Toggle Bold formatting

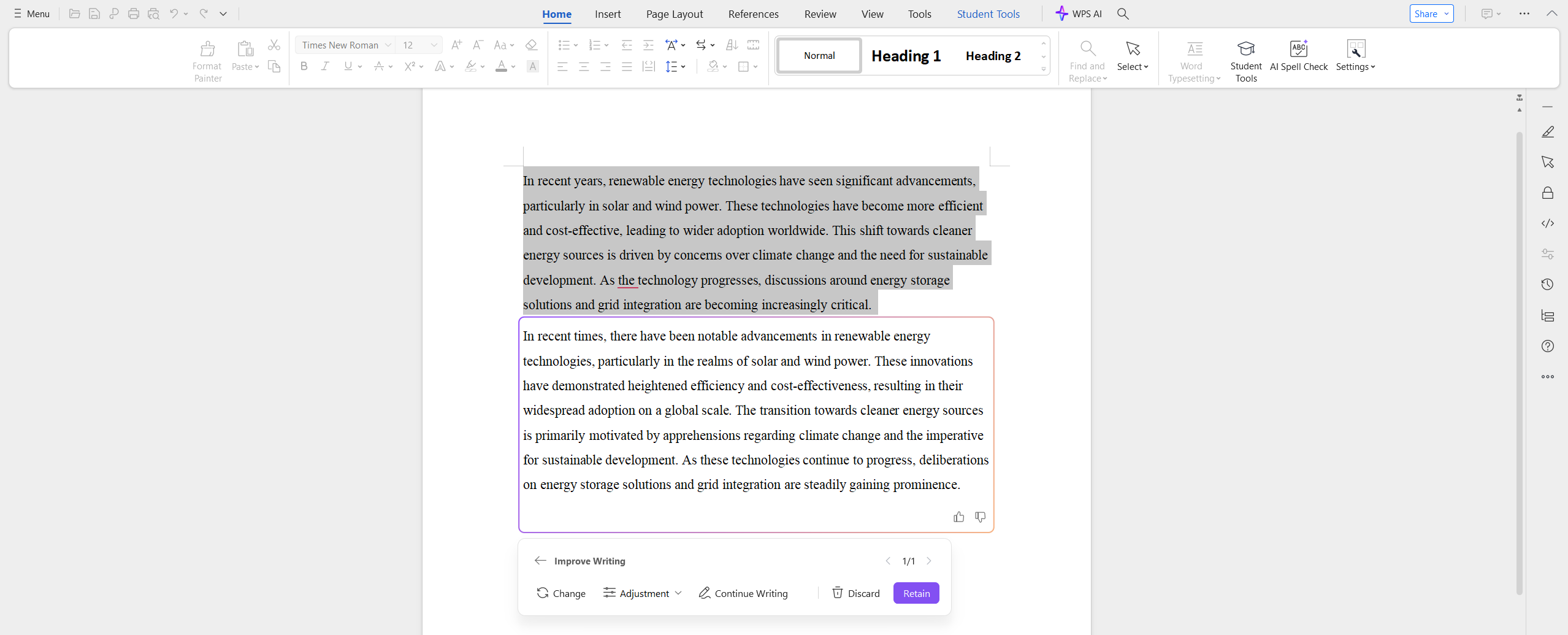[304, 66]
